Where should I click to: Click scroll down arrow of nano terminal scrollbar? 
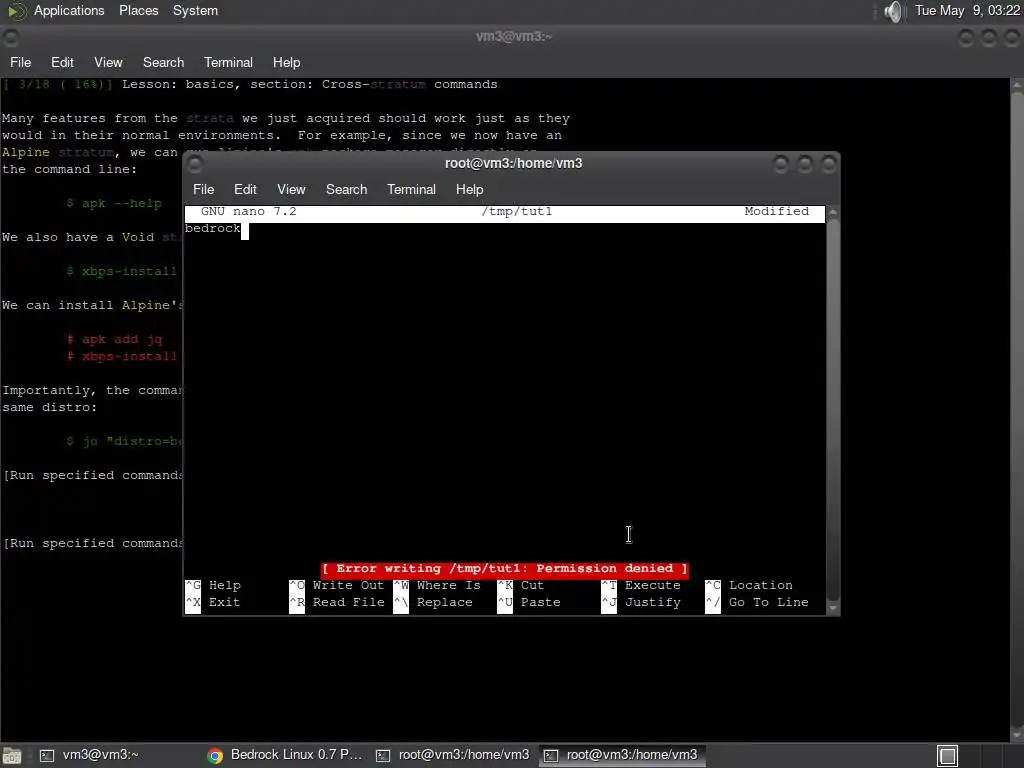pyautogui.click(x=833, y=608)
